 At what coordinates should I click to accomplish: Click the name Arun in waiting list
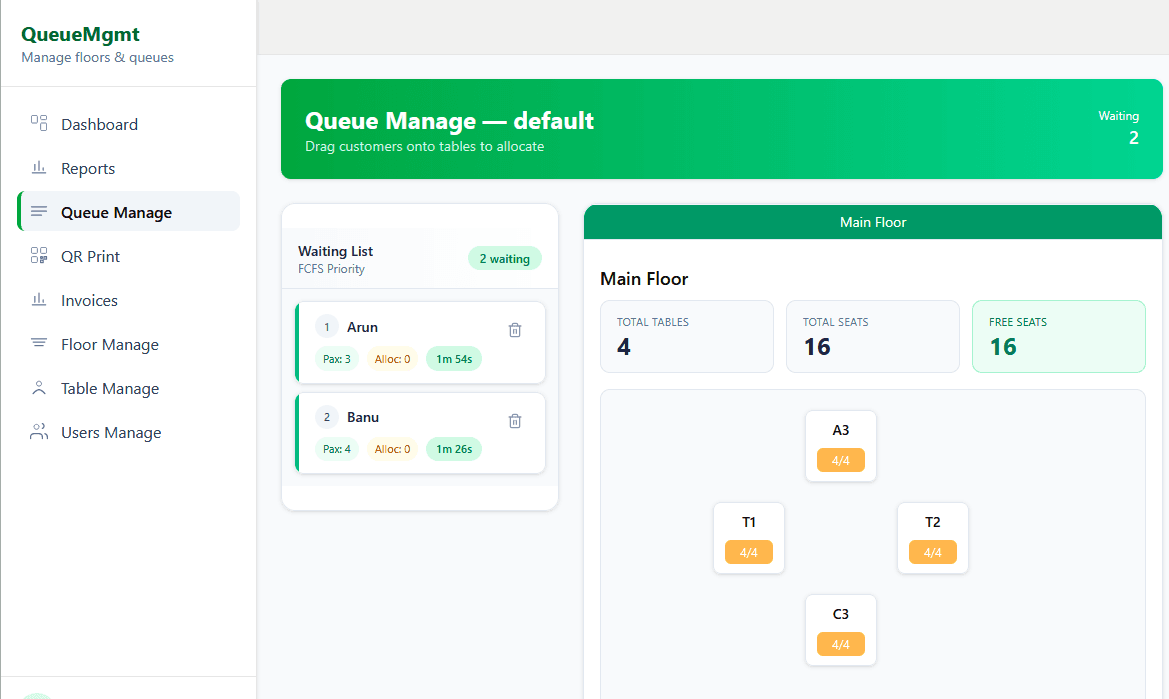[362, 327]
